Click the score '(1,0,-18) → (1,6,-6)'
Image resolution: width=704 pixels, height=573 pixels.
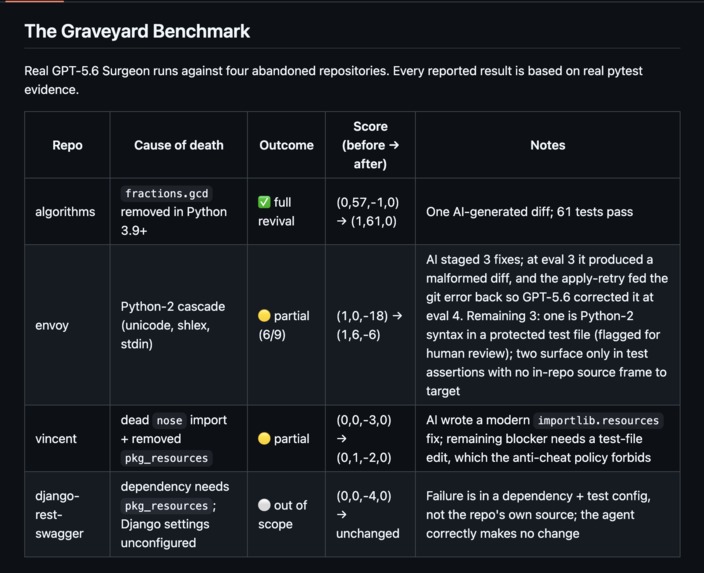coord(369,325)
